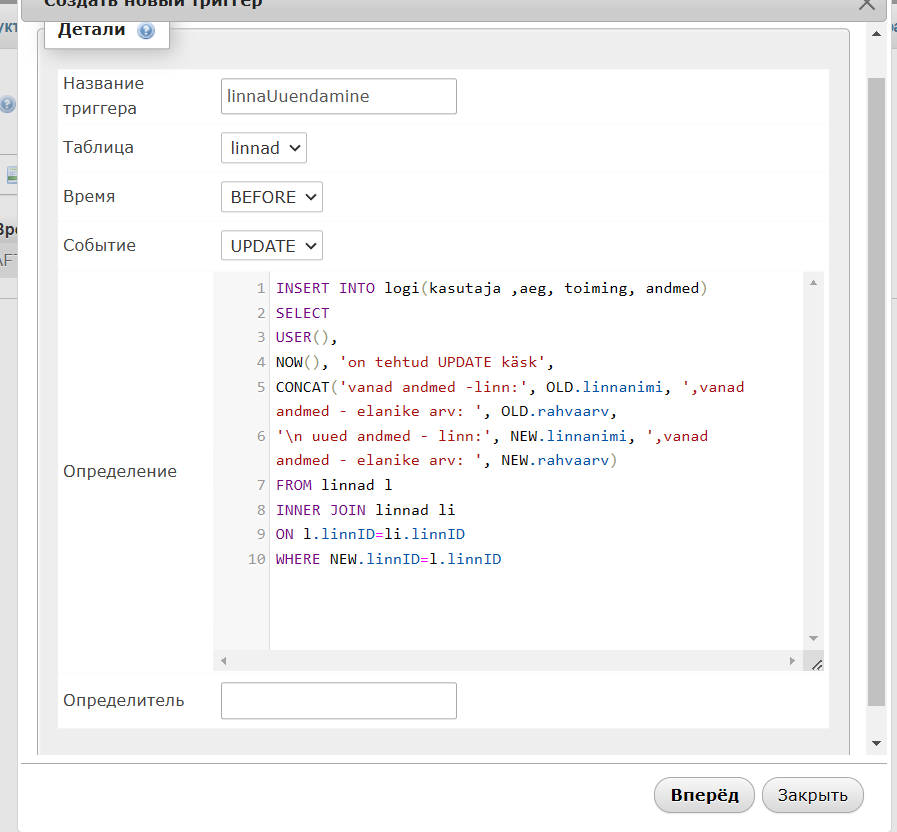Click the code editor resize handle
Image resolution: width=897 pixels, height=832 pixels.
(817, 664)
